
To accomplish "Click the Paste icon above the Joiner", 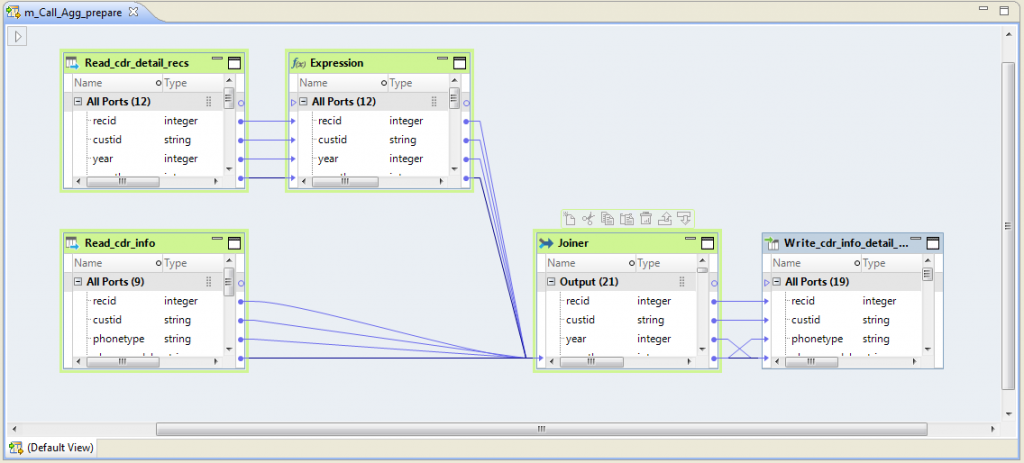I will click(626, 219).
